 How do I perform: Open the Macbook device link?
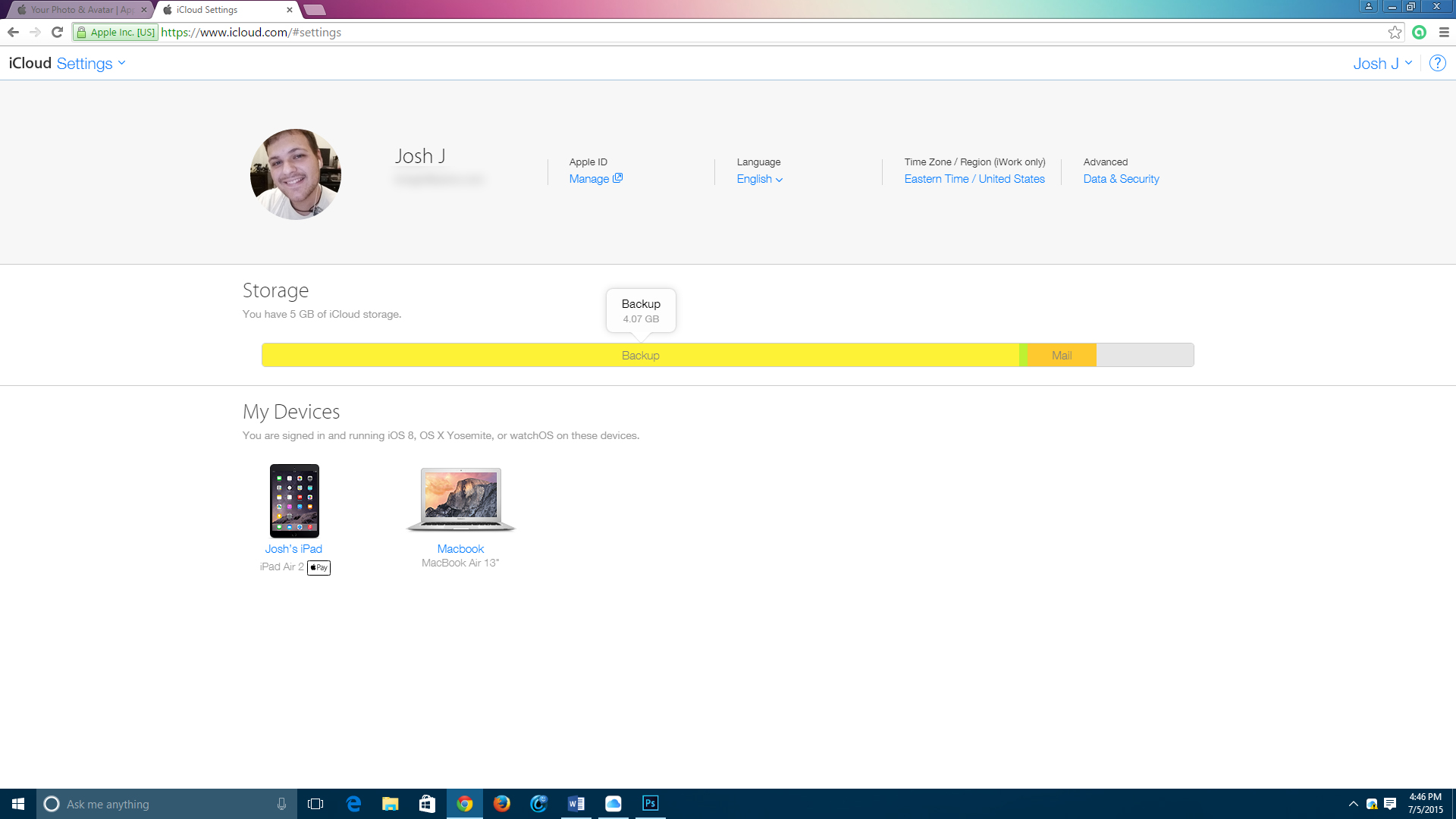pos(460,549)
